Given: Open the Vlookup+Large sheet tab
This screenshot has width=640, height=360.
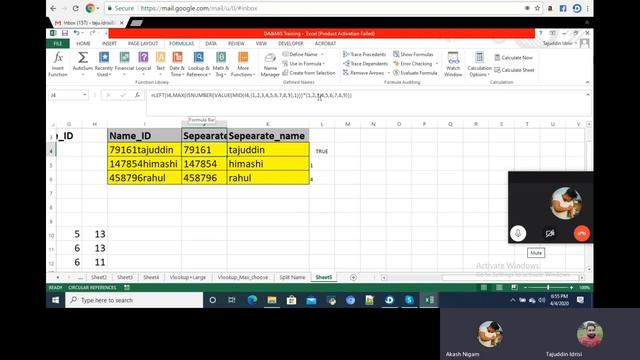Looking at the screenshot, I should [188, 278].
